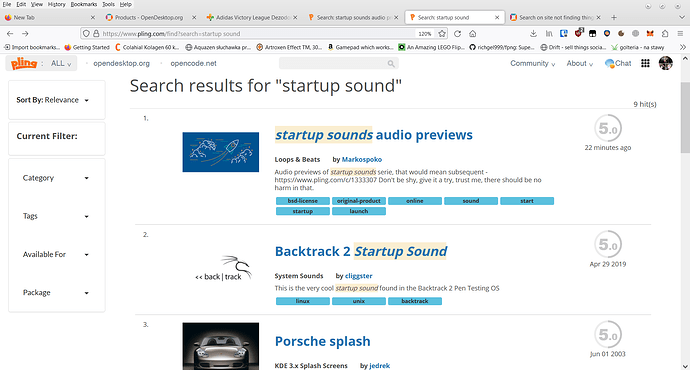
Task: Open the Firefox hamburger menu
Action: tap(680, 33)
